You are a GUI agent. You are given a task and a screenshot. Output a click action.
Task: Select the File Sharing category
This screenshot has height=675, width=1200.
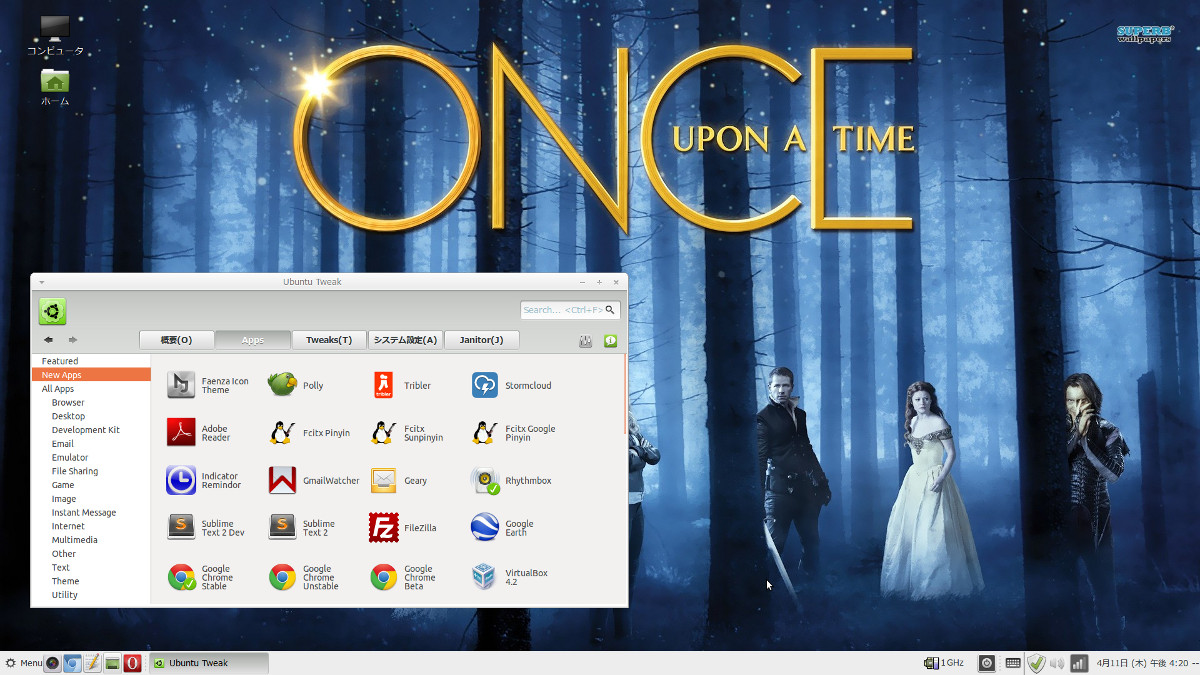(91, 471)
